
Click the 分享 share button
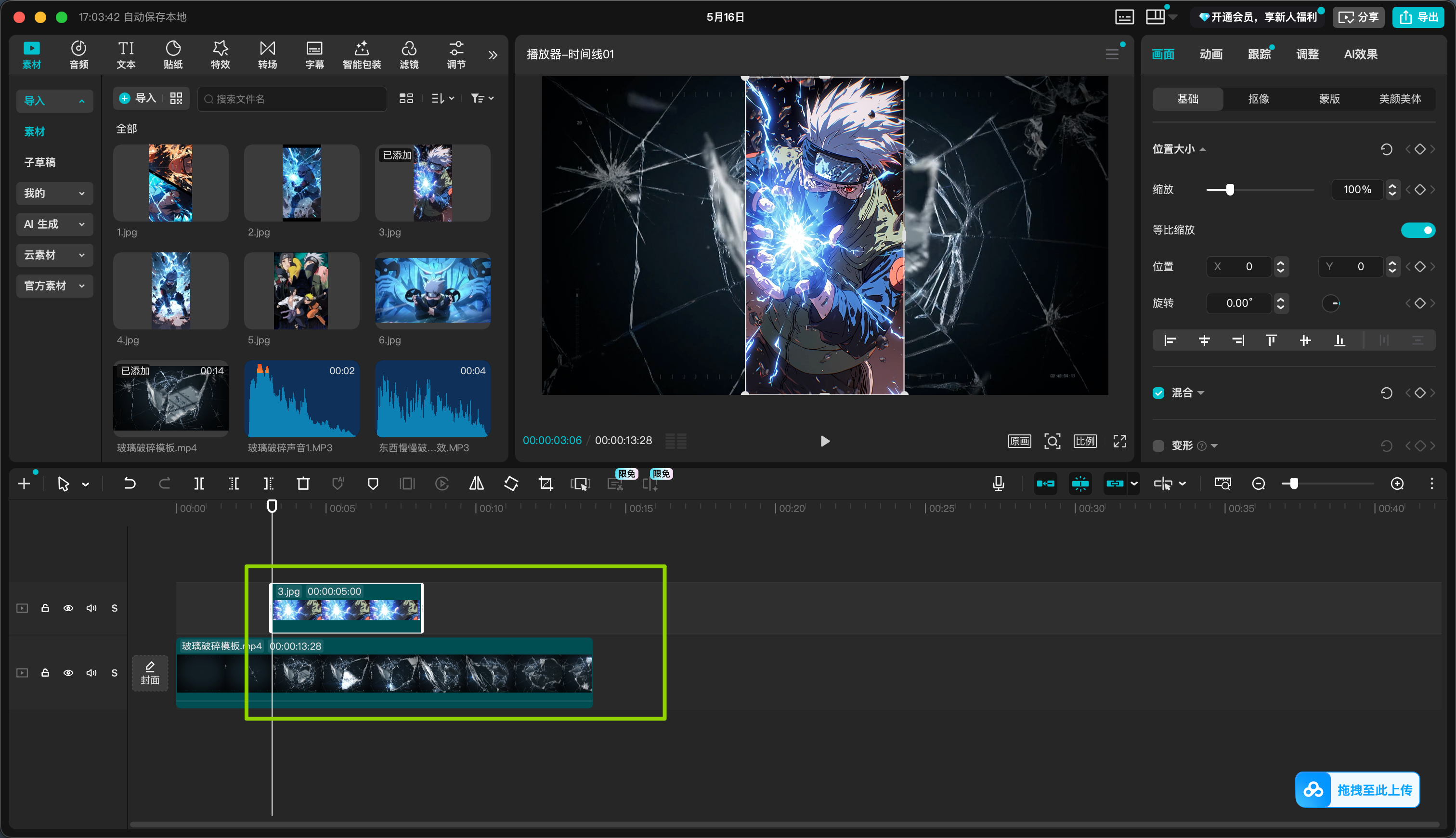coord(1358,17)
